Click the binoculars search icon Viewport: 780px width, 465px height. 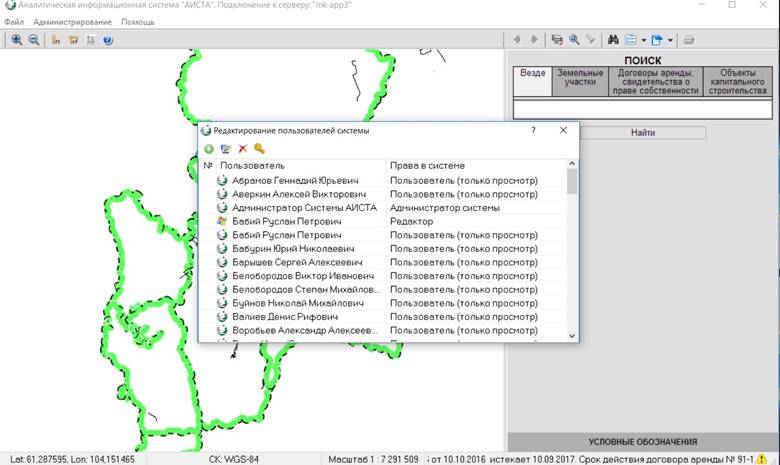(x=613, y=40)
